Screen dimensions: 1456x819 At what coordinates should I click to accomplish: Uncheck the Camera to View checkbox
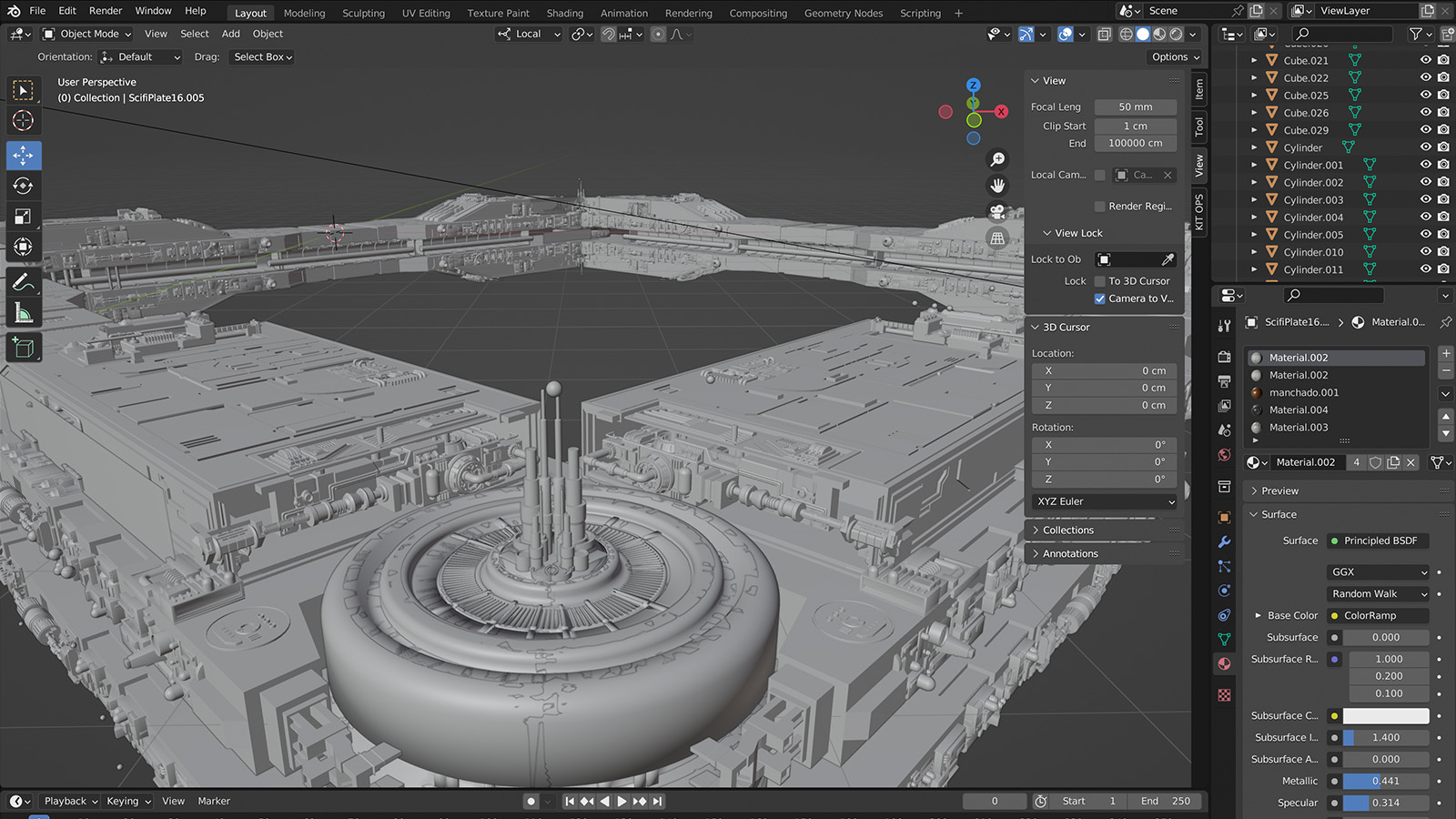1099,298
